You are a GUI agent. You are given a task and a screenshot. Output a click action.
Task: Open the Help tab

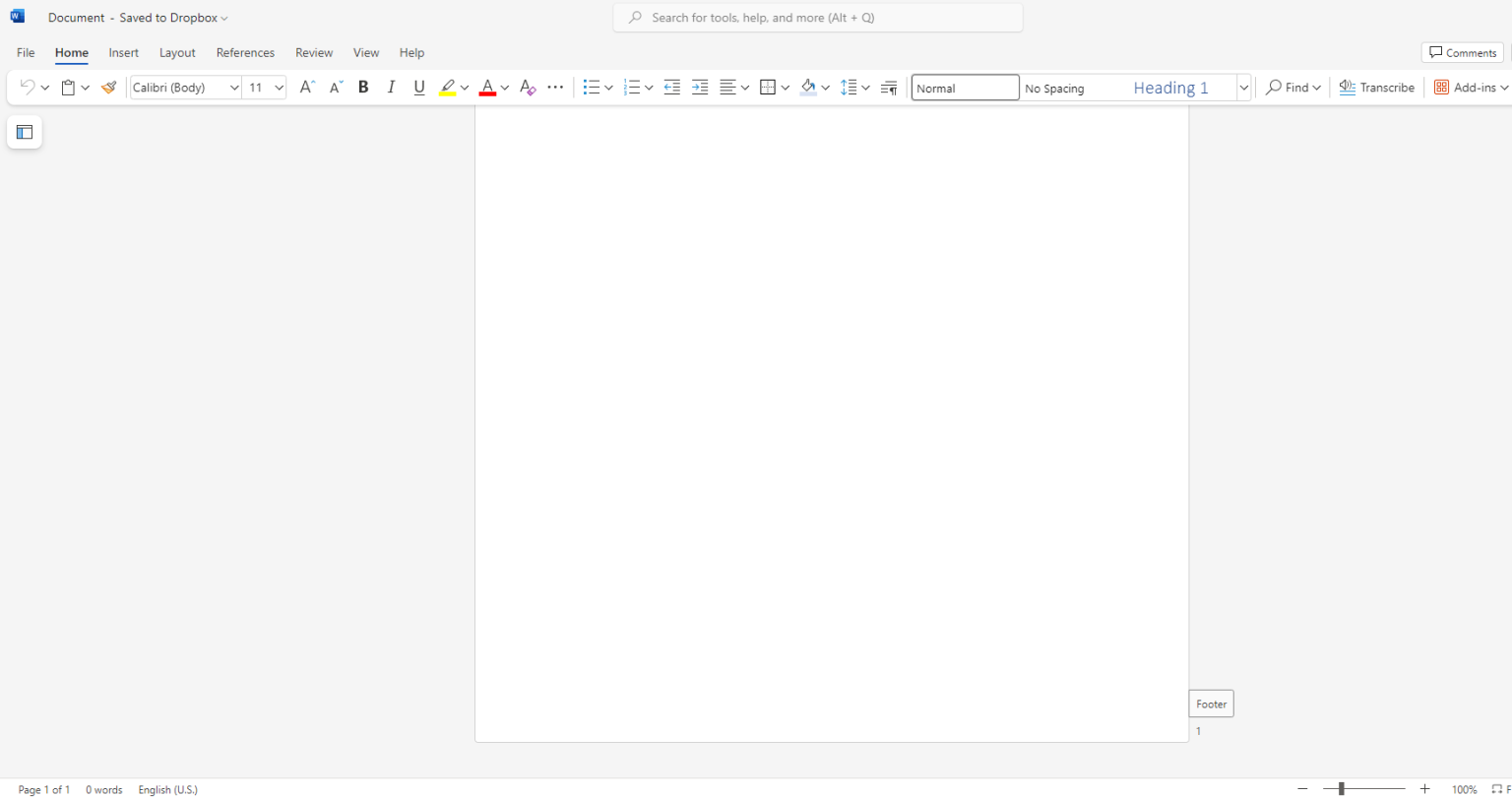[411, 53]
